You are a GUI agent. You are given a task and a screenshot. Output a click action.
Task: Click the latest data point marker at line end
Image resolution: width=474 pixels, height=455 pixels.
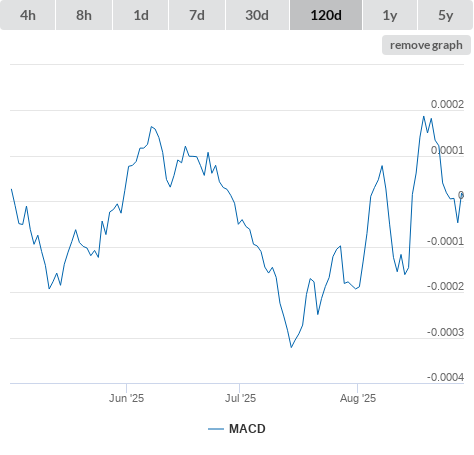coord(461,195)
